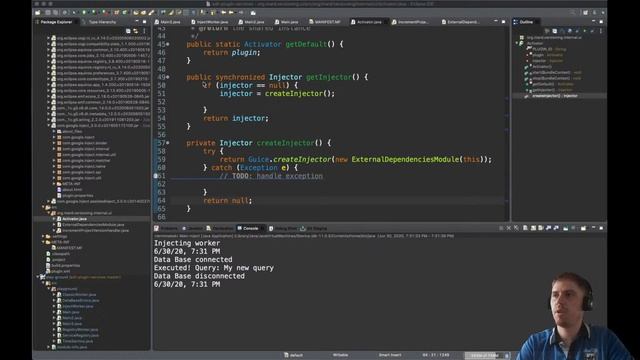Switch to the Declaration tab
Screen dimensions: 640x360
pos(220,229)
